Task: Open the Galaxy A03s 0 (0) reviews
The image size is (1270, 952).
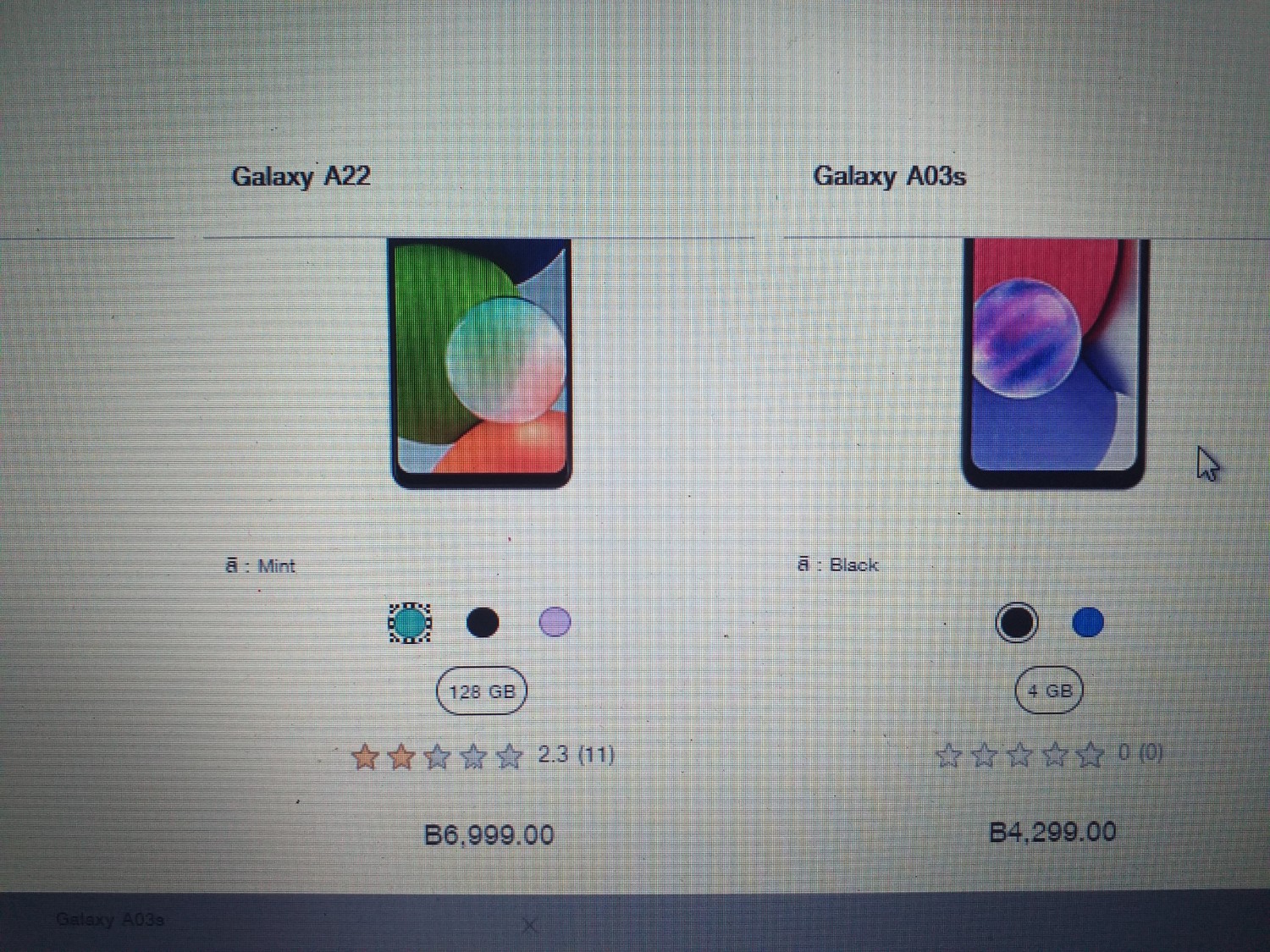Action: 1140,751
